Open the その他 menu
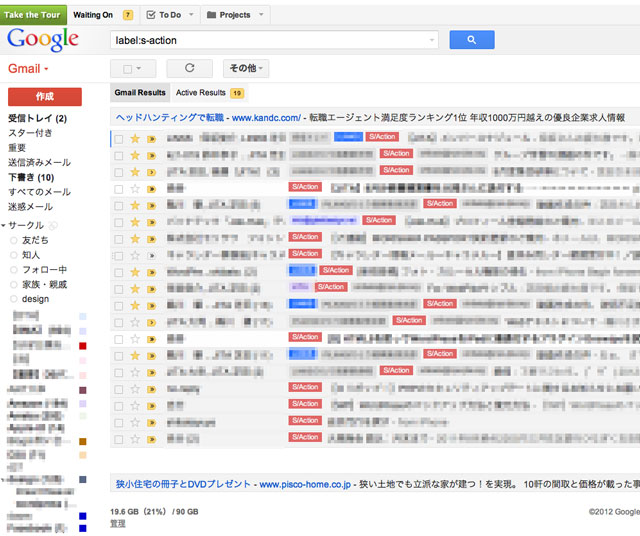Screen dimensions: 640x536 [x=246, y=68]
